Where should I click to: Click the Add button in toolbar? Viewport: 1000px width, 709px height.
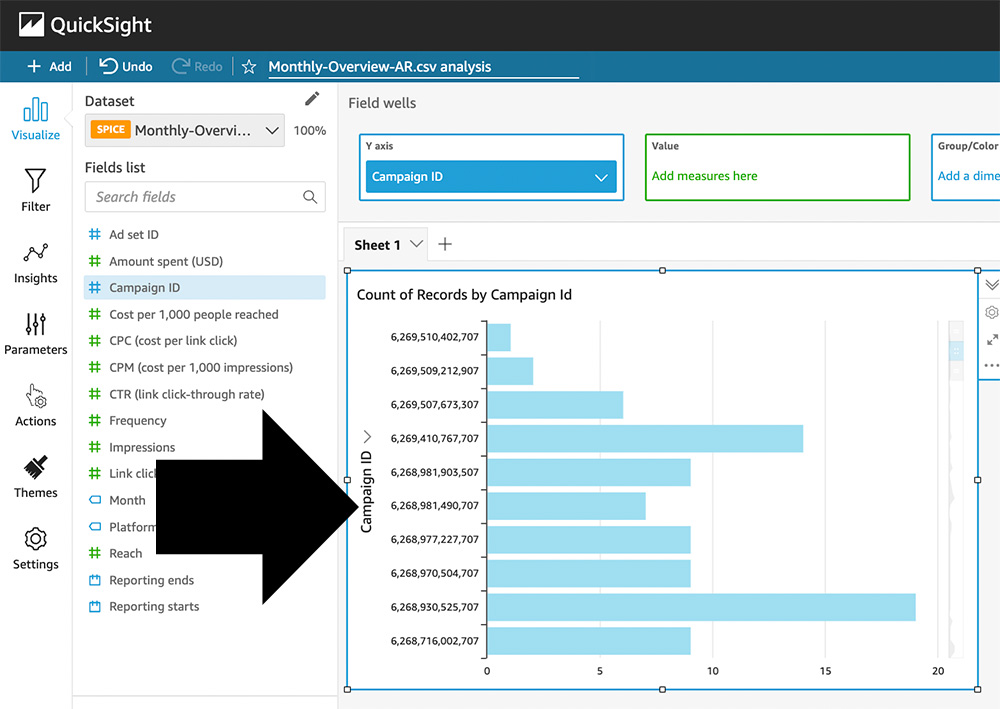coord(49,67)
